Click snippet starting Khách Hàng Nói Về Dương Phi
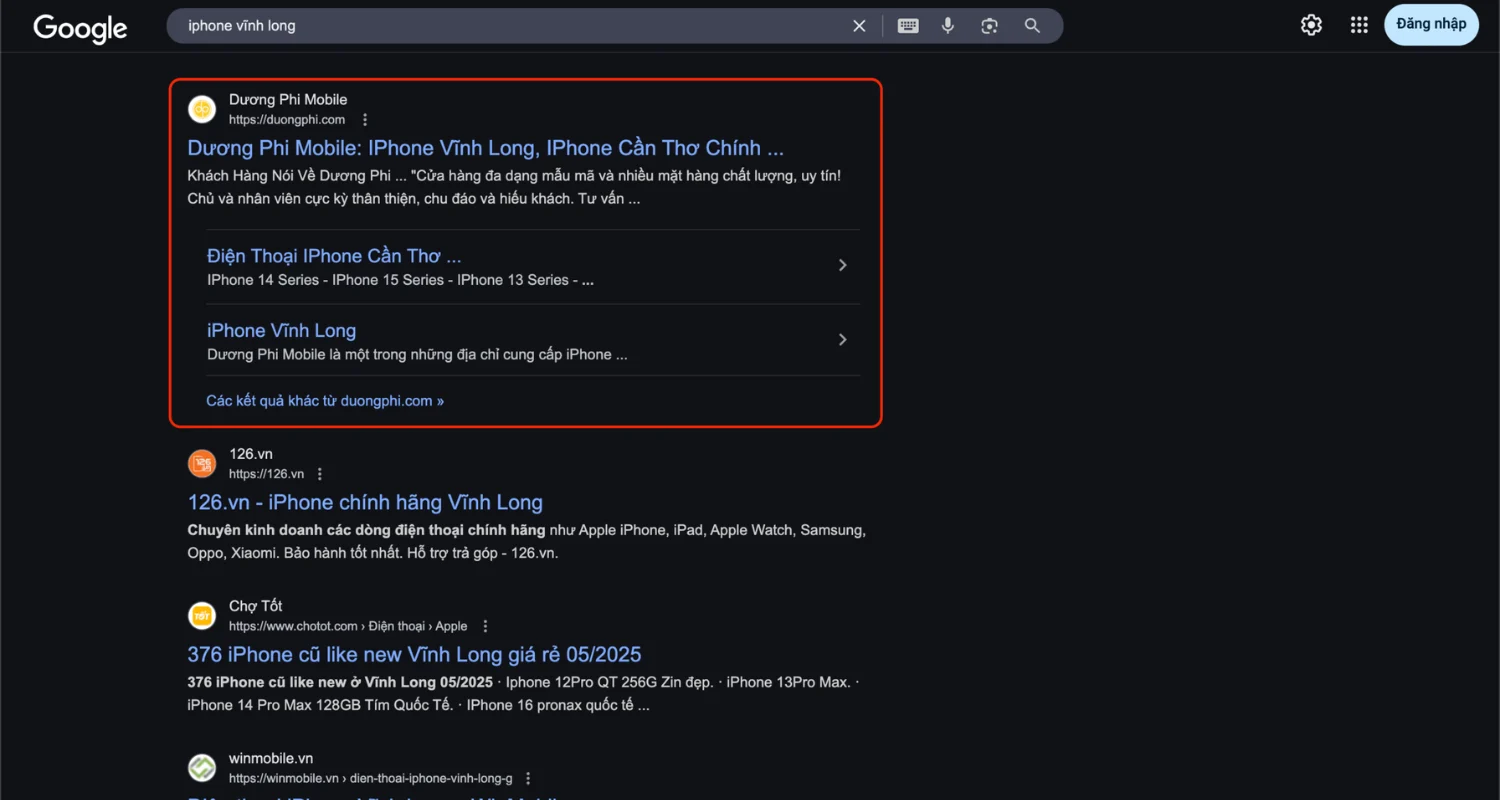This screenshot has height=800, width=1500. (514, 187)
